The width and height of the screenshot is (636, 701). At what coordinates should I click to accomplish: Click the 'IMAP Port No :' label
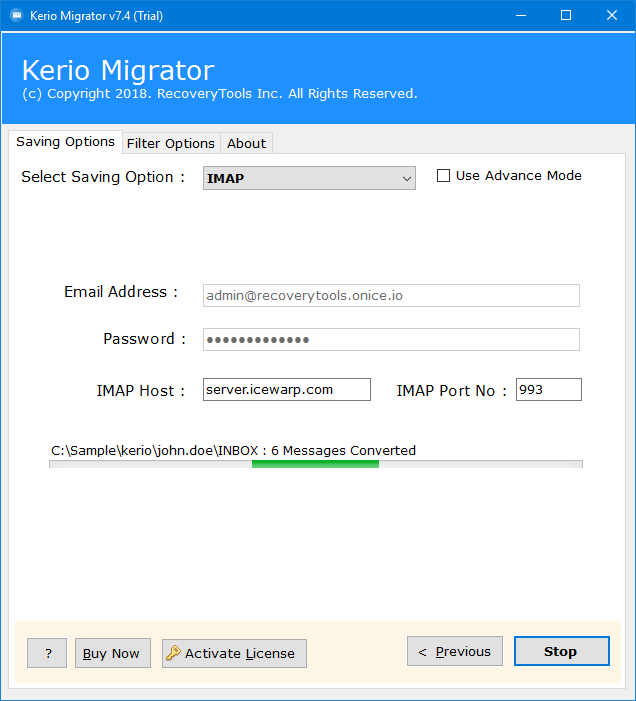tap(451, 391)
